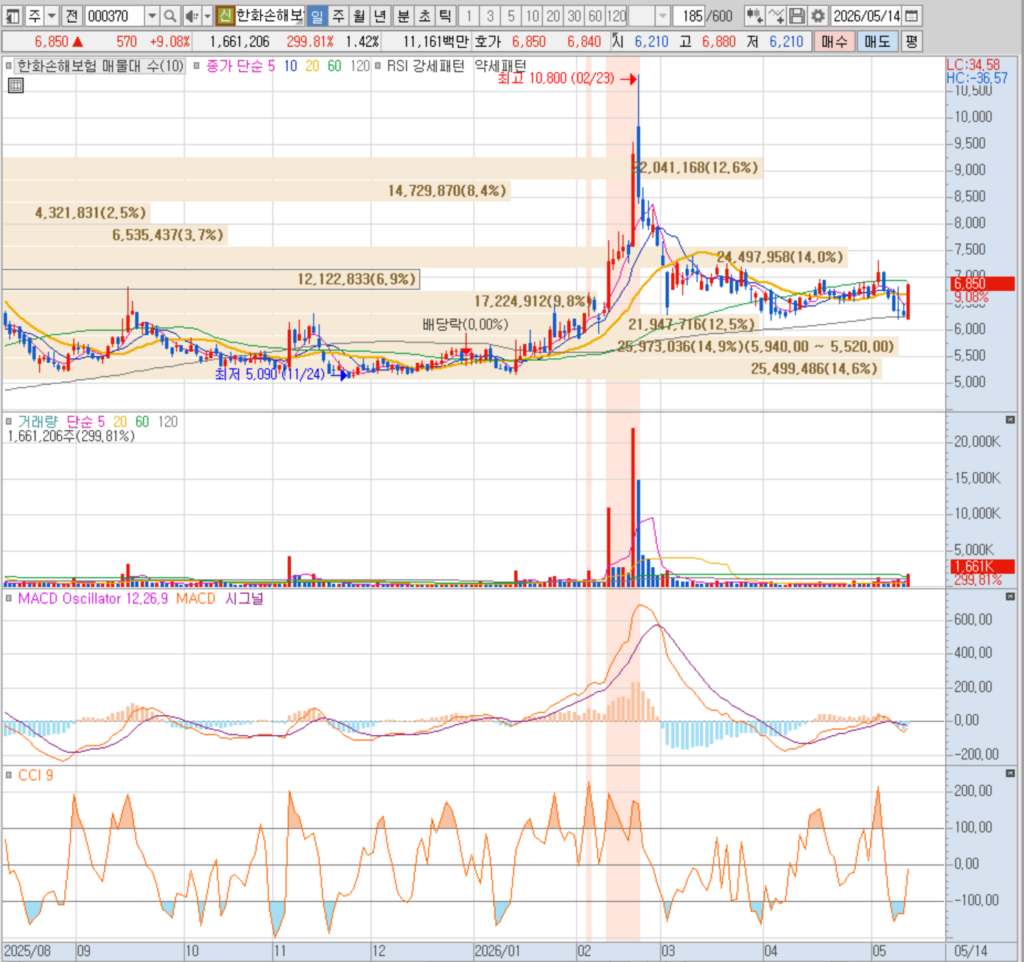The image size is (1024, 962).
Task: Click the 매수 buy button
Action: pos(833,42)
